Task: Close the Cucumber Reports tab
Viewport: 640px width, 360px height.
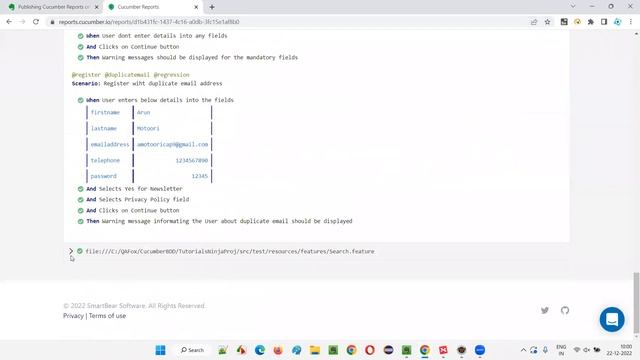Action: tap(196, 7)
